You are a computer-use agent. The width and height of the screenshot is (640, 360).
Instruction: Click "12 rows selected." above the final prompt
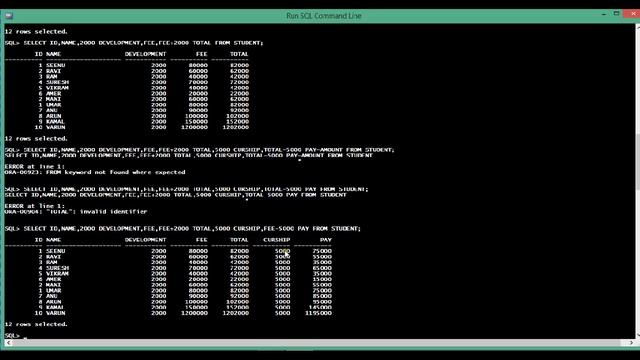coord(36,324)
